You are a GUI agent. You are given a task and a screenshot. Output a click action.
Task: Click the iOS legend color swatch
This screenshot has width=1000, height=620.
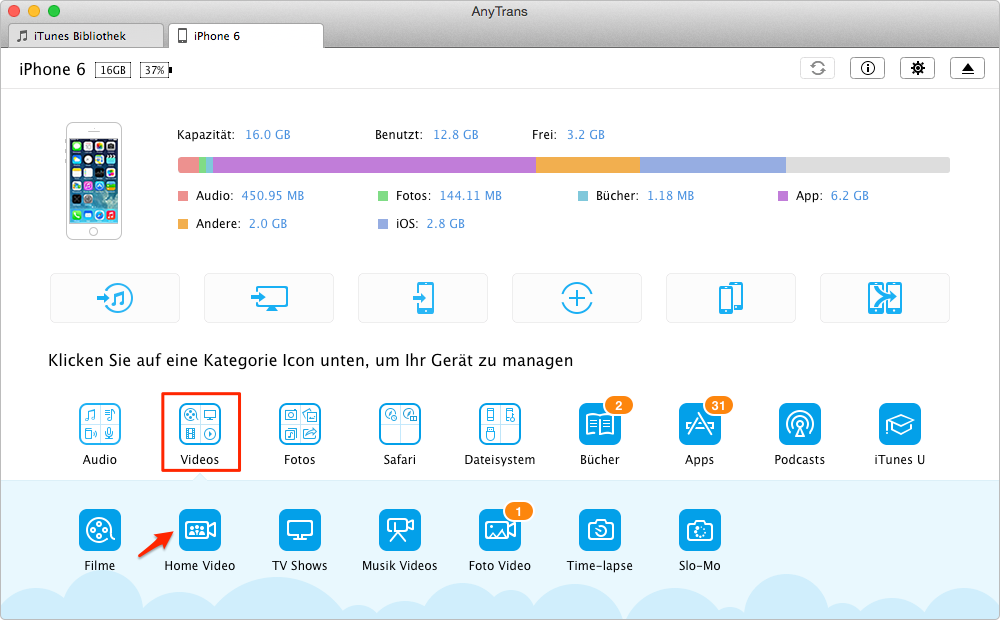pyautogui.click(x=383, y=224)
